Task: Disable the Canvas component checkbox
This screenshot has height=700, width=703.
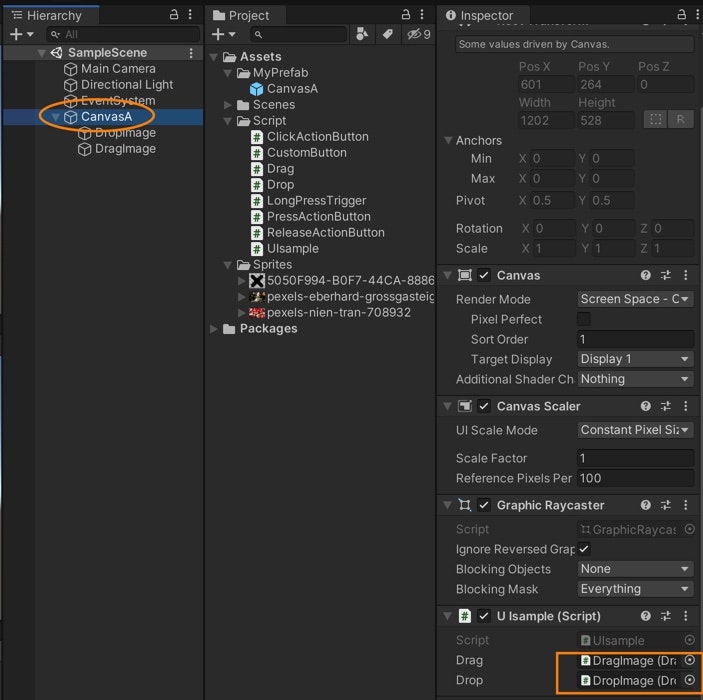Action: pyautogui.click(x=484, y=275)
